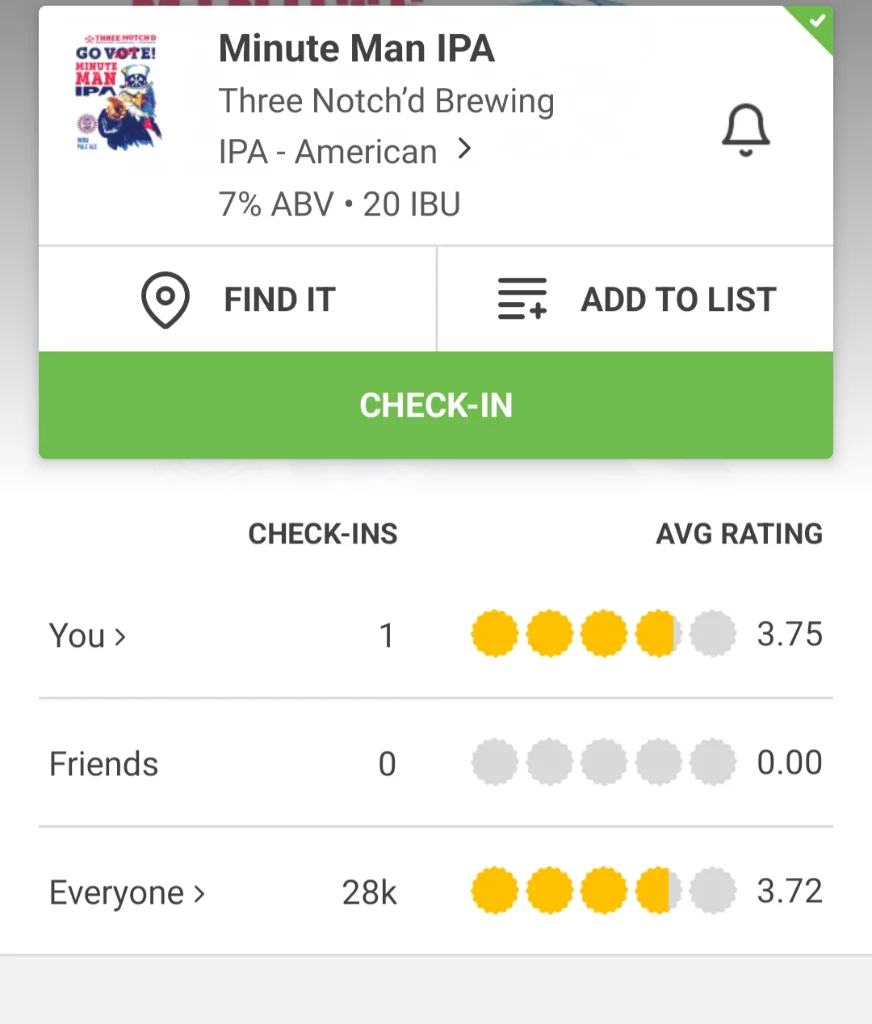Tap the 7% ABV and 20 IBU text

339,204
